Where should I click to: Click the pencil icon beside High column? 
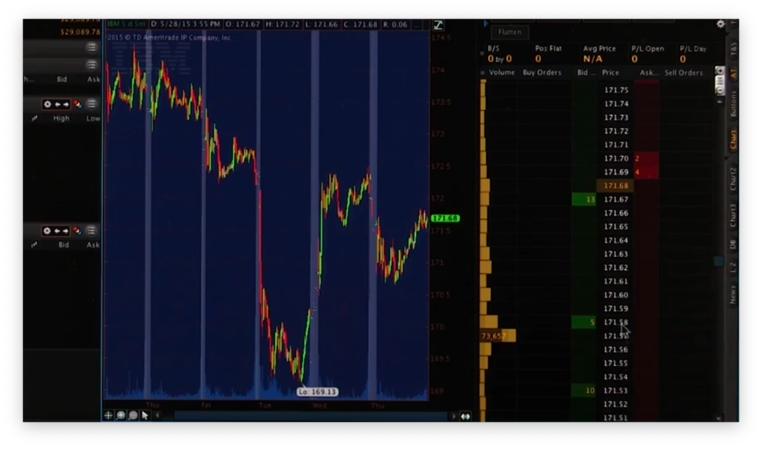click(35, 118)
